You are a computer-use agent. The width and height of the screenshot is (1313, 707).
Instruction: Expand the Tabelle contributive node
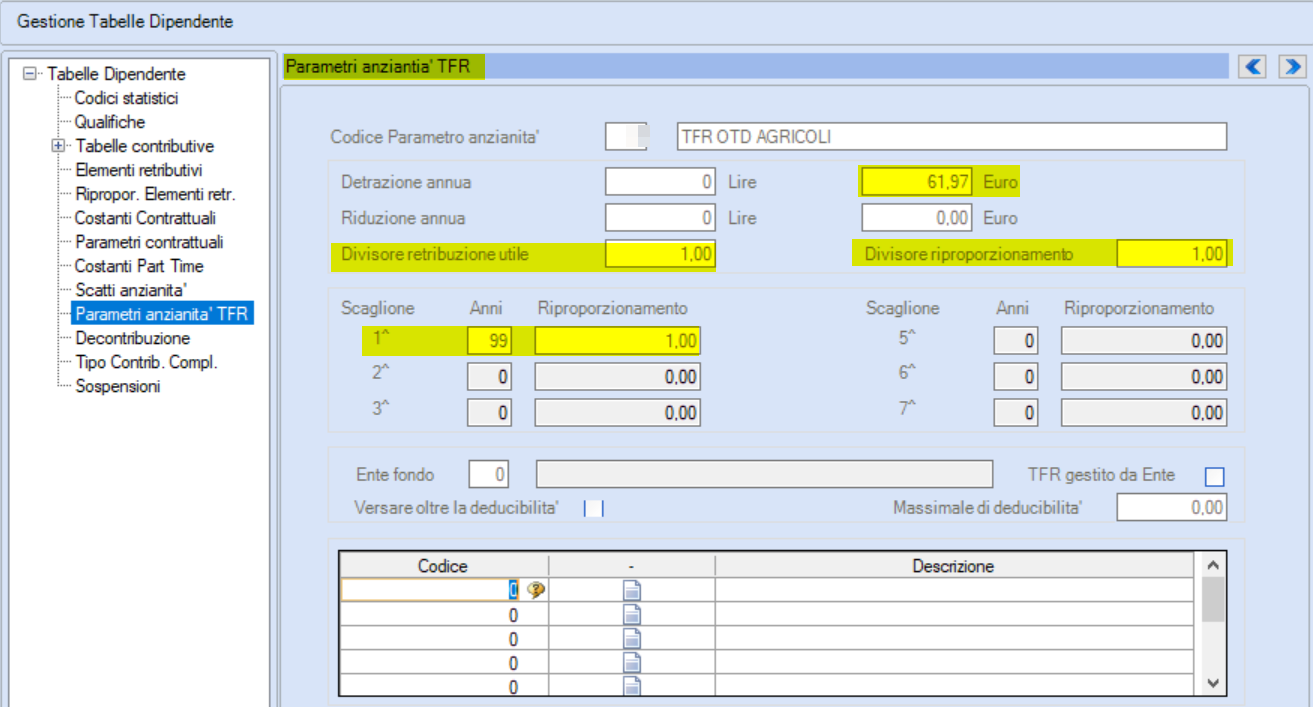coord(58,146)
